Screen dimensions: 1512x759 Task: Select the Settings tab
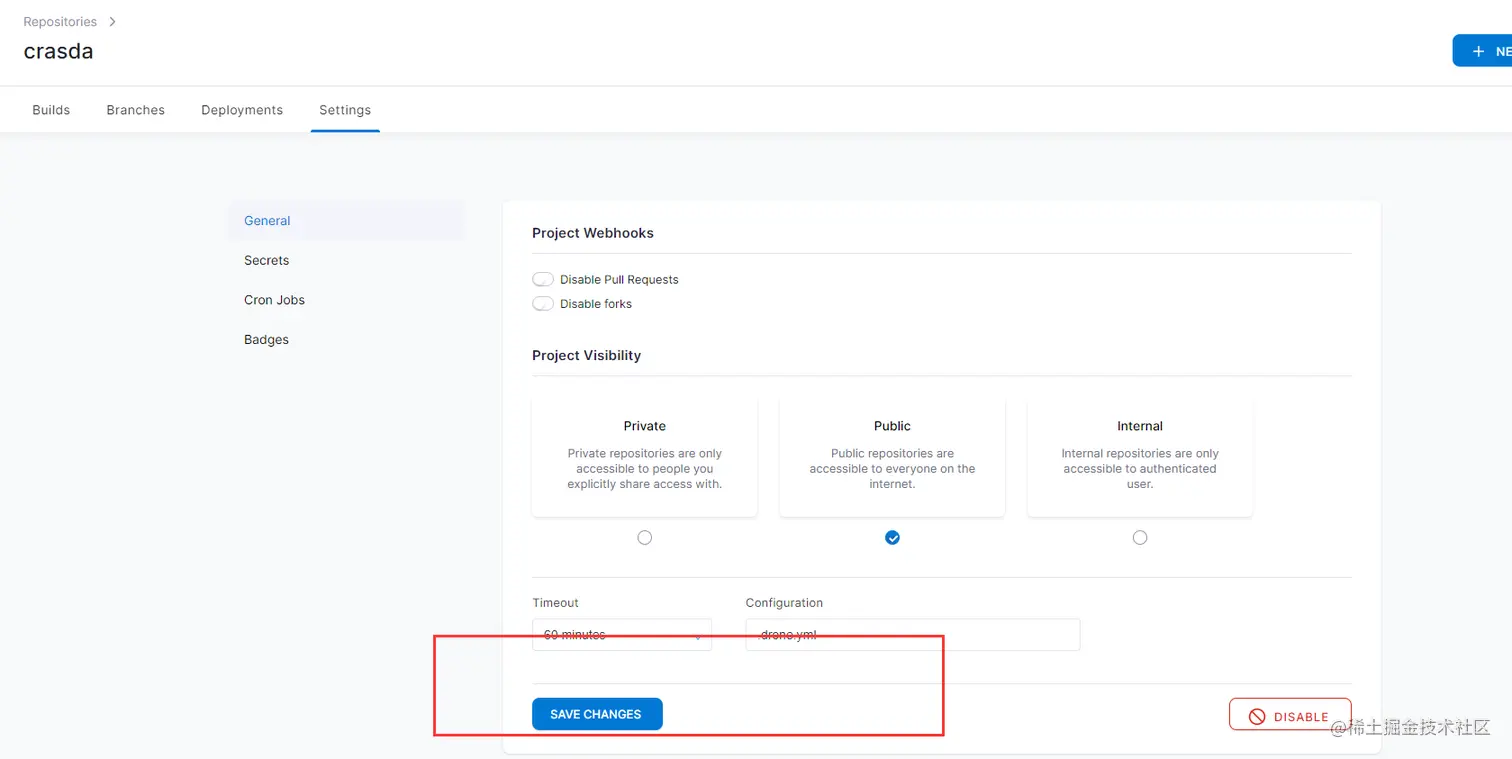[x=345, y=110]
